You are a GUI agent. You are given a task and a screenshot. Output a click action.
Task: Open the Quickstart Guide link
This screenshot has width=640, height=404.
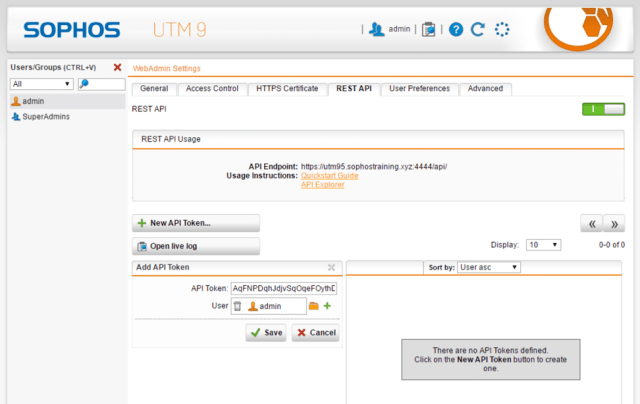coord(329,175)
